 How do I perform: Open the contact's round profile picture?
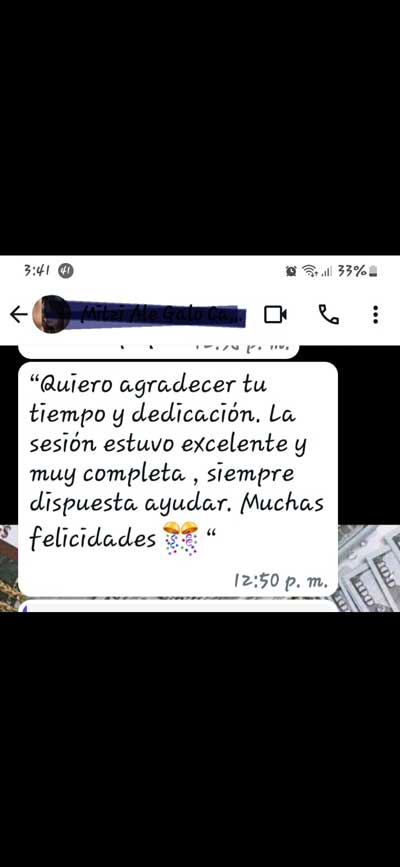point(51,314)
